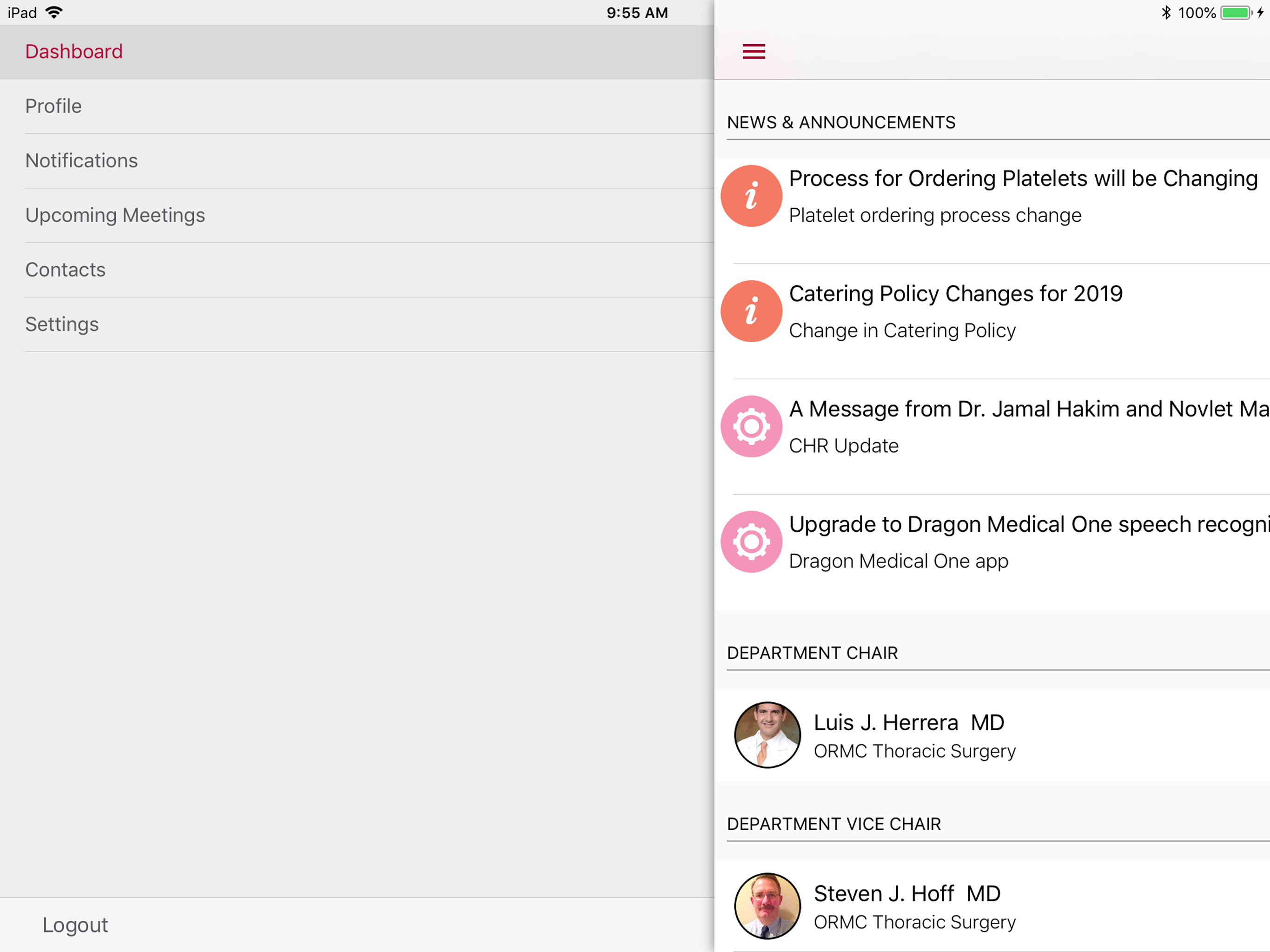Tap the 9:55 AM clock
The height and width of the screenshot is (952, 1270).
pyautogui.click(x=637, y=13)
